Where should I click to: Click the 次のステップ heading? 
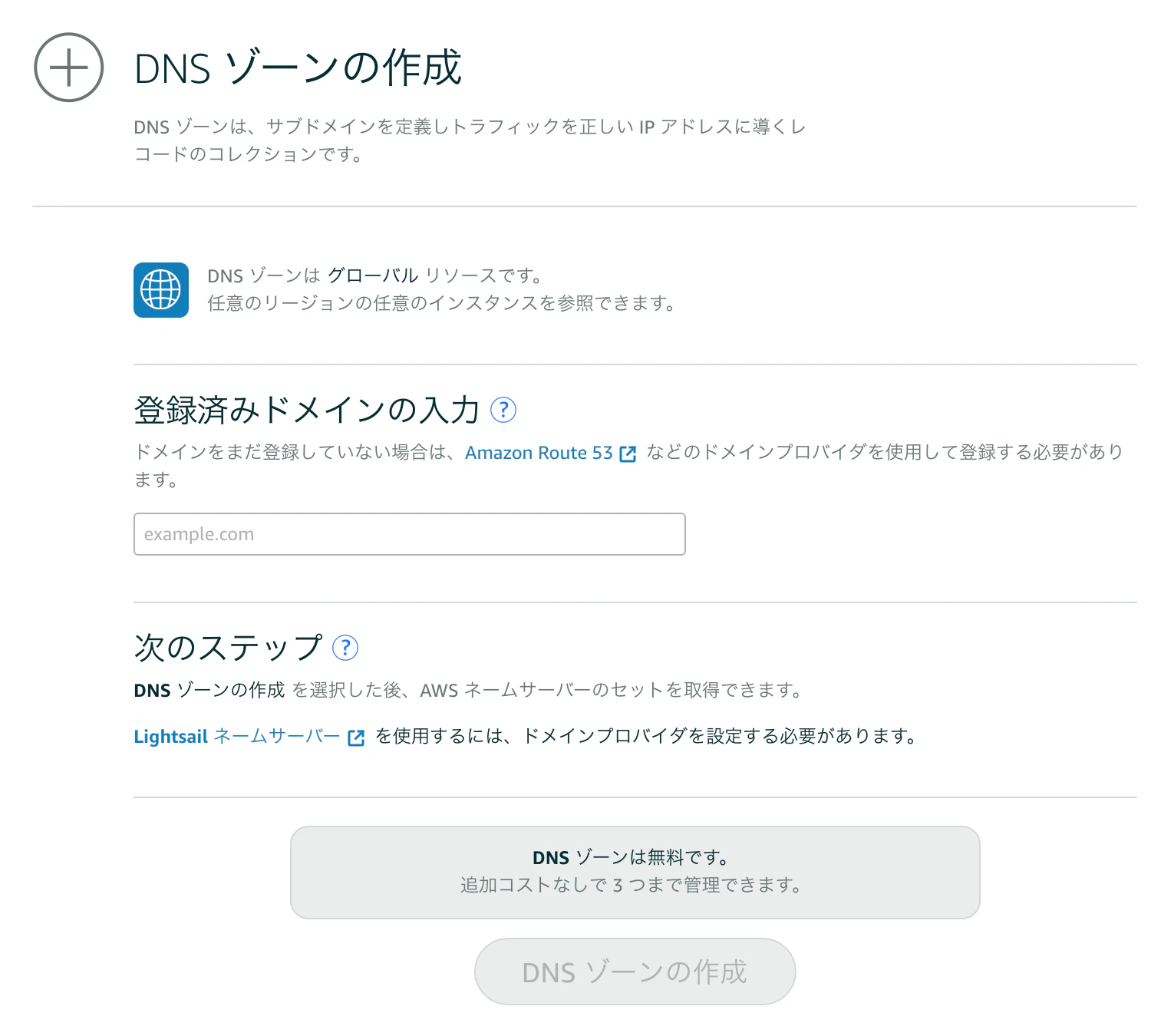[228, 648]
